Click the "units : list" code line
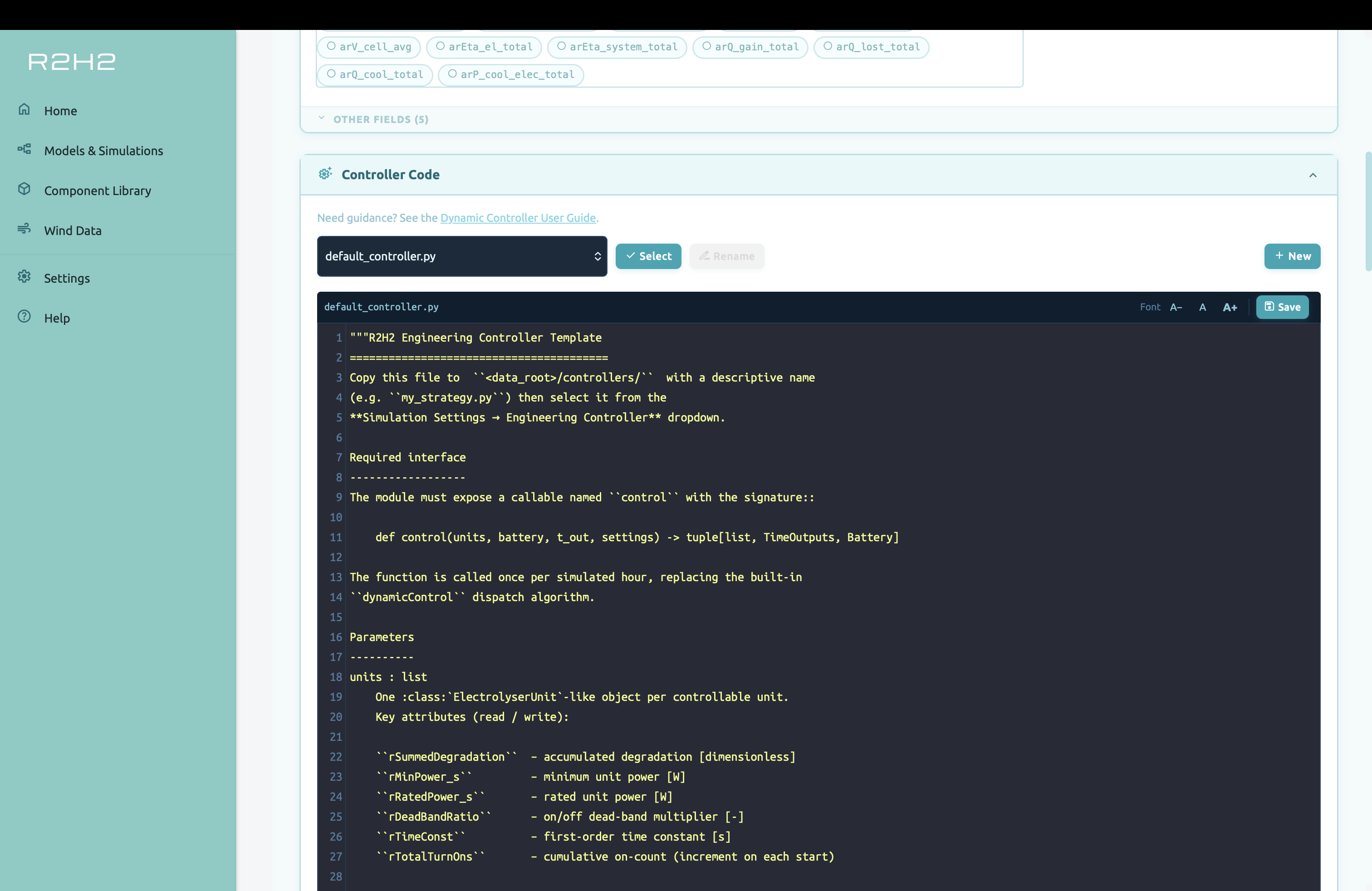 388,677
